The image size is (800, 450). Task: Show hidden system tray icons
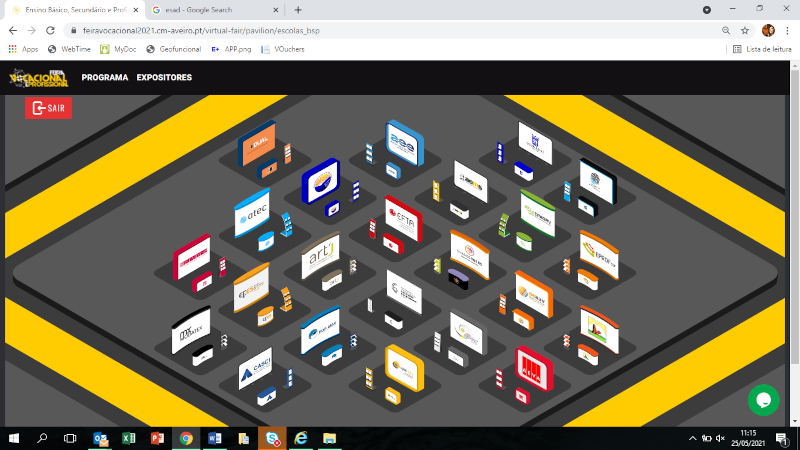point(692,438)
